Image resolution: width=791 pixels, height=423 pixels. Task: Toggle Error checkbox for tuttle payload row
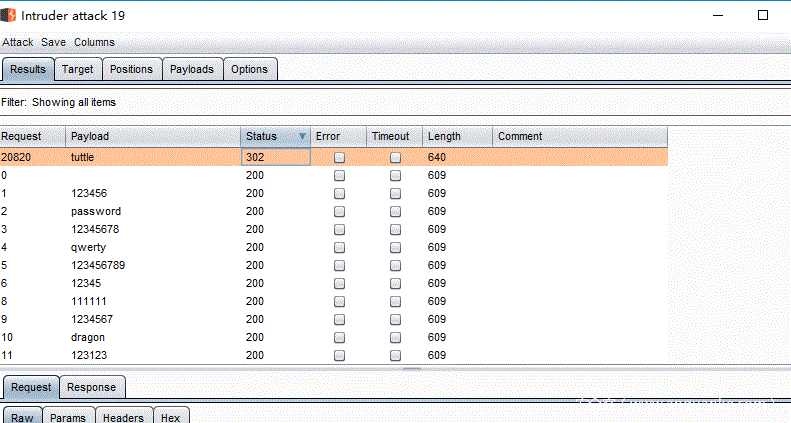tap(340, 158)
